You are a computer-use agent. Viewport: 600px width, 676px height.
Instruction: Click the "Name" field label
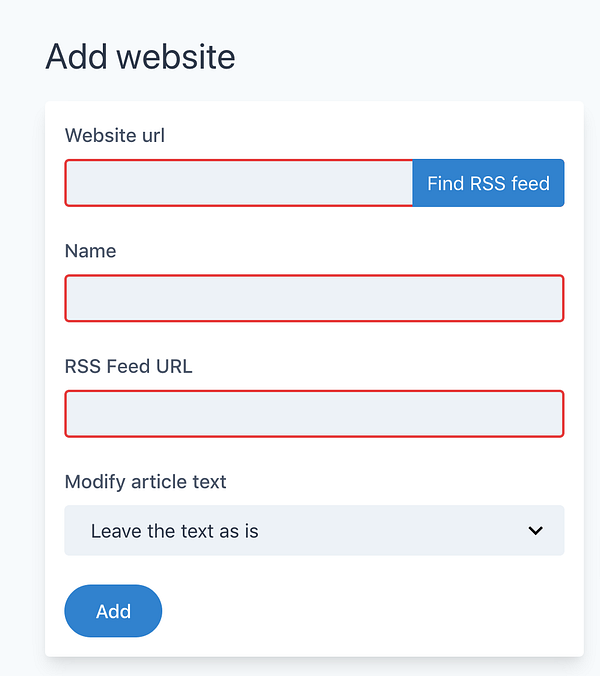[x=90, y=251]
